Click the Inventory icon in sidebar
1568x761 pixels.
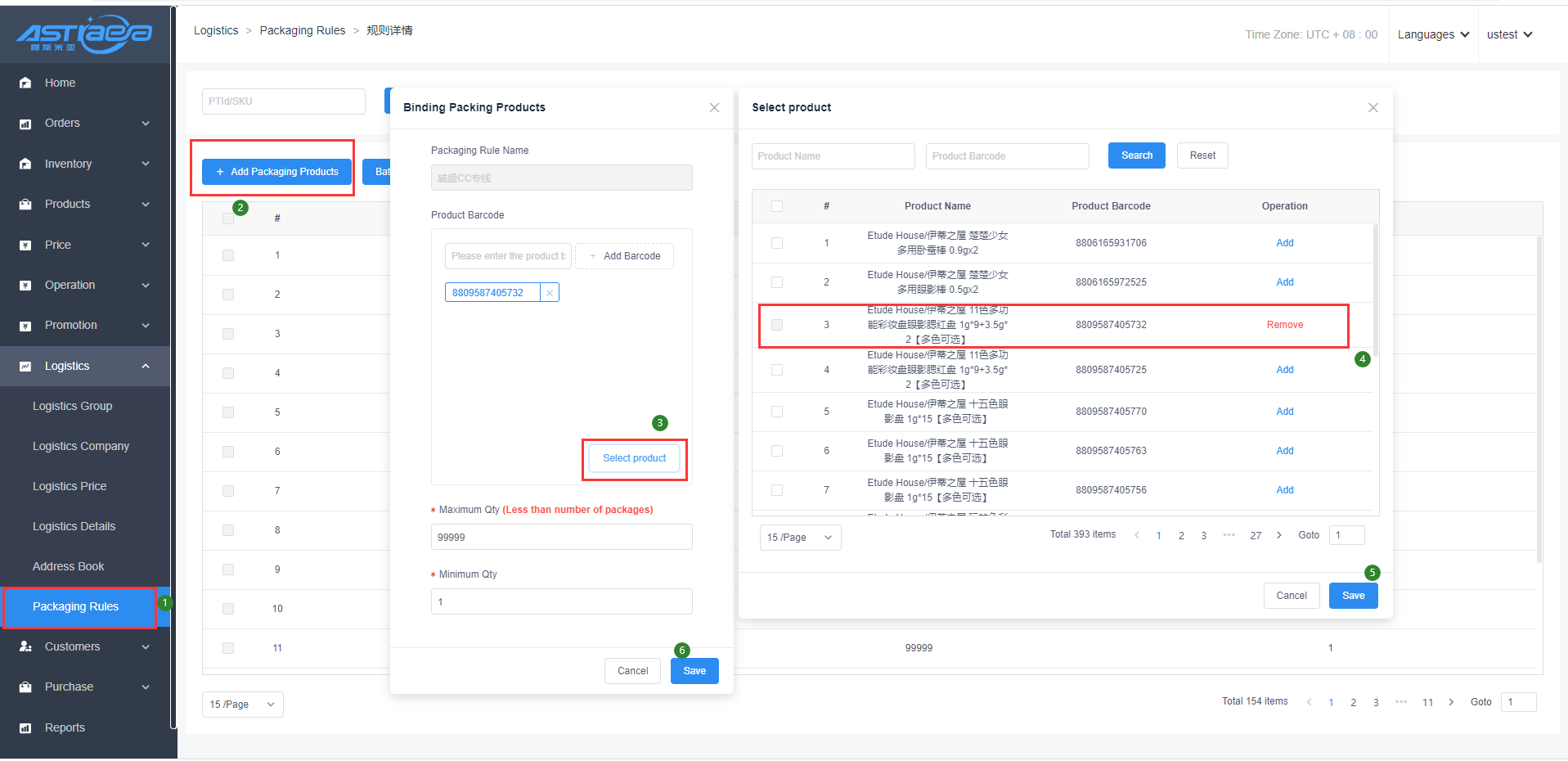click(25, 164)
